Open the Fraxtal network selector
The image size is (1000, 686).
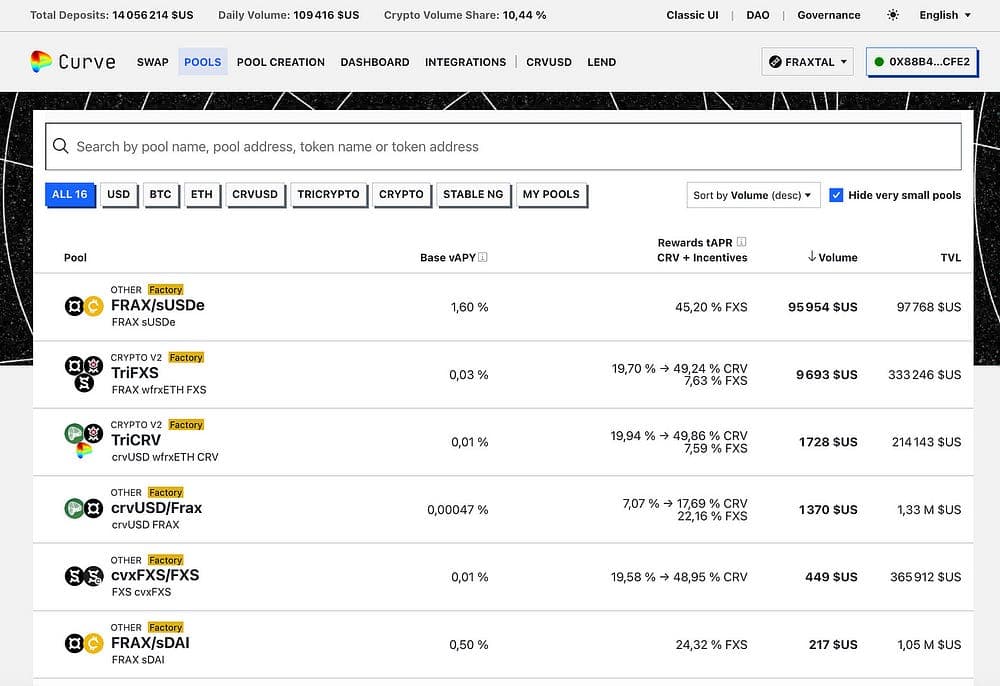[807, 62]
